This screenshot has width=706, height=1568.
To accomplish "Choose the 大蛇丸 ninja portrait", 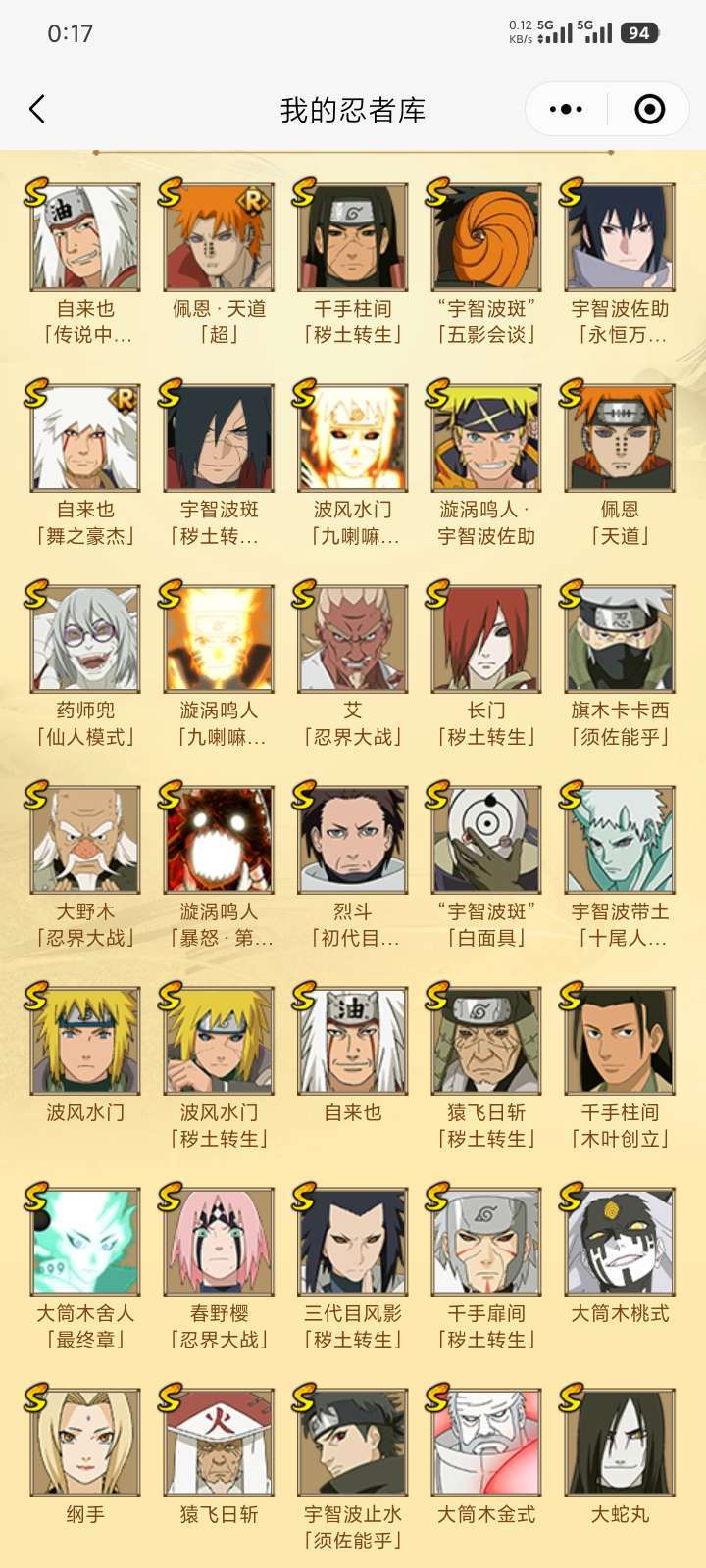I will (620, 1443).
